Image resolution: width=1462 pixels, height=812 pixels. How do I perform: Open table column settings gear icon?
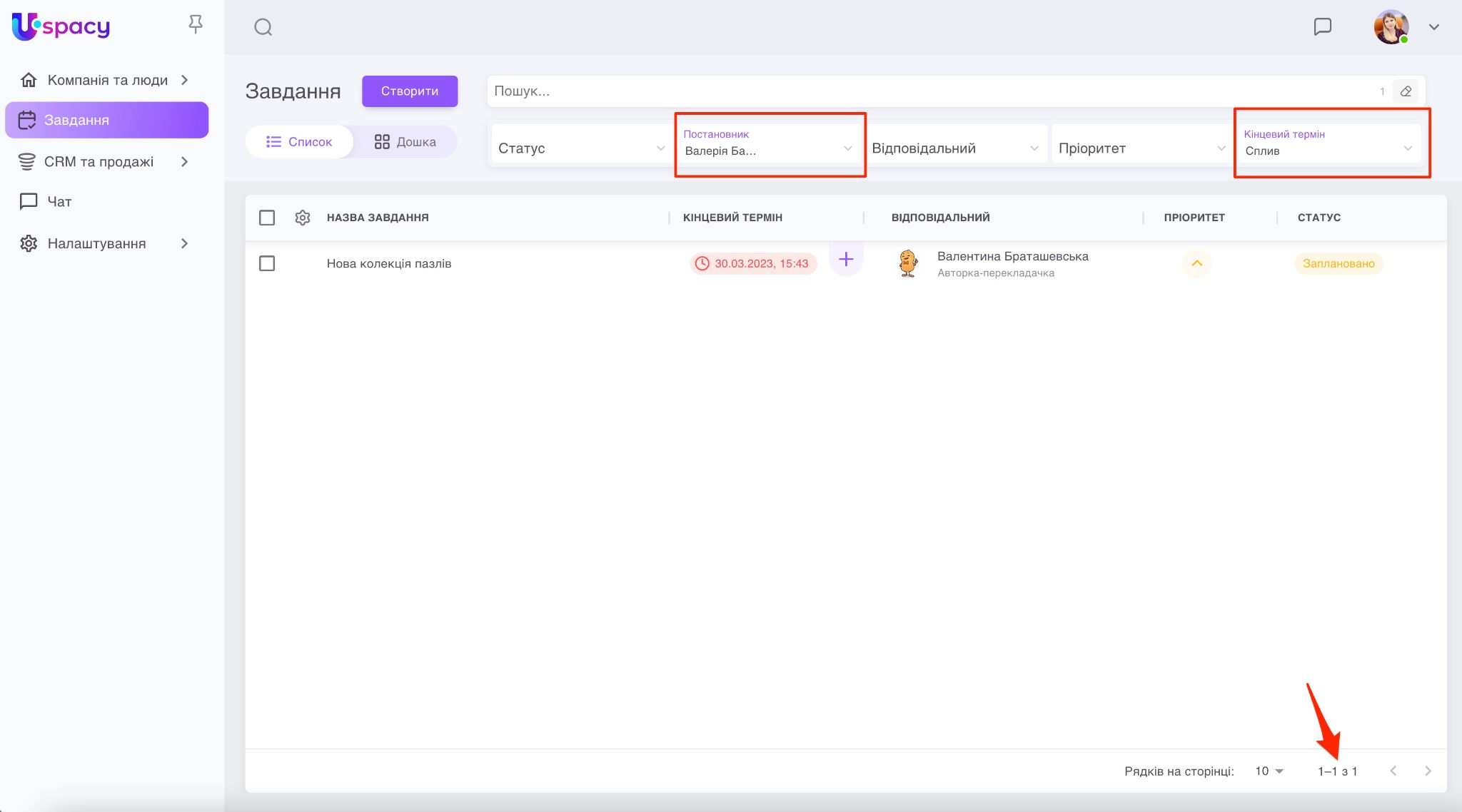[x=302, y=218]
